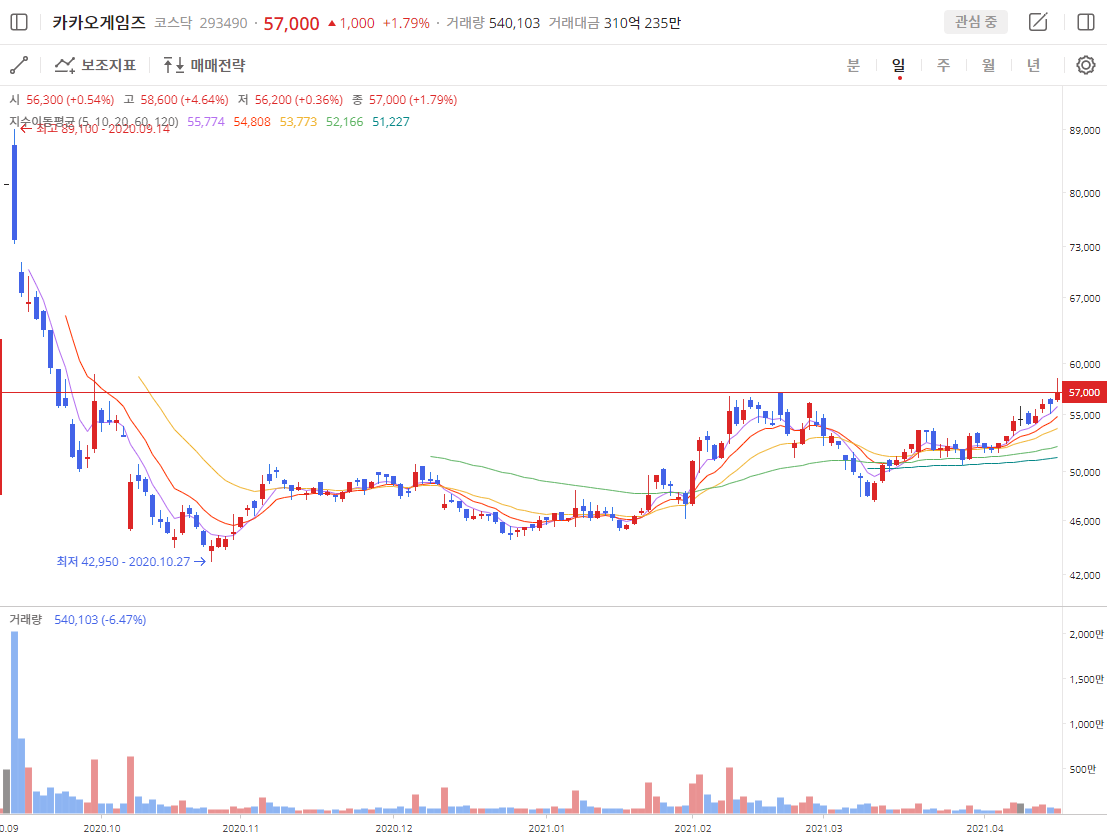1107x835 pixels.
Task: Switch chart to 년 yearly interval
Action: point(1033,65)
